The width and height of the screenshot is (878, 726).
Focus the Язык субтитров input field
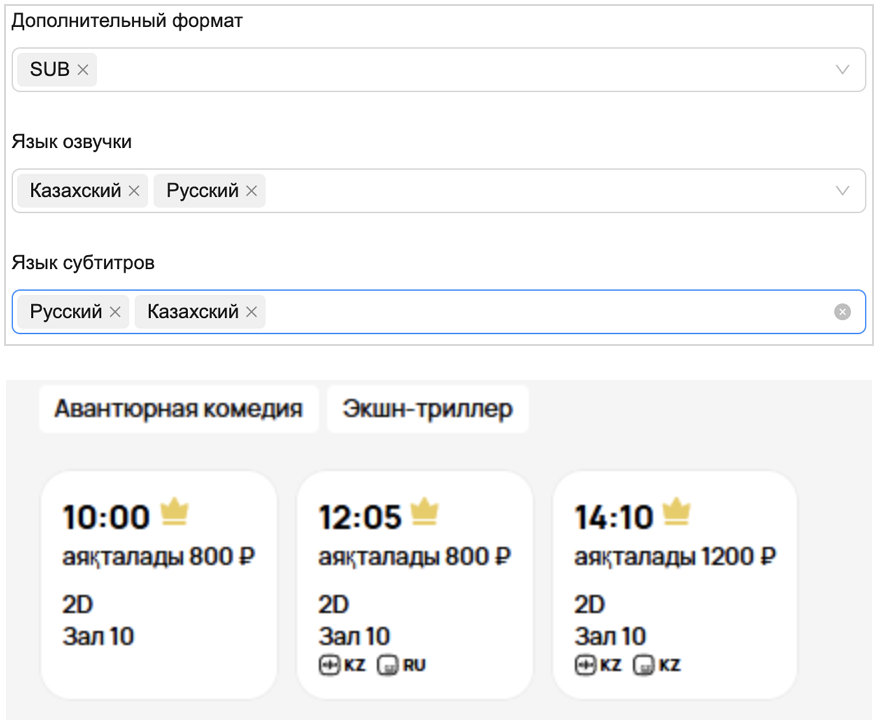[540, 312]
